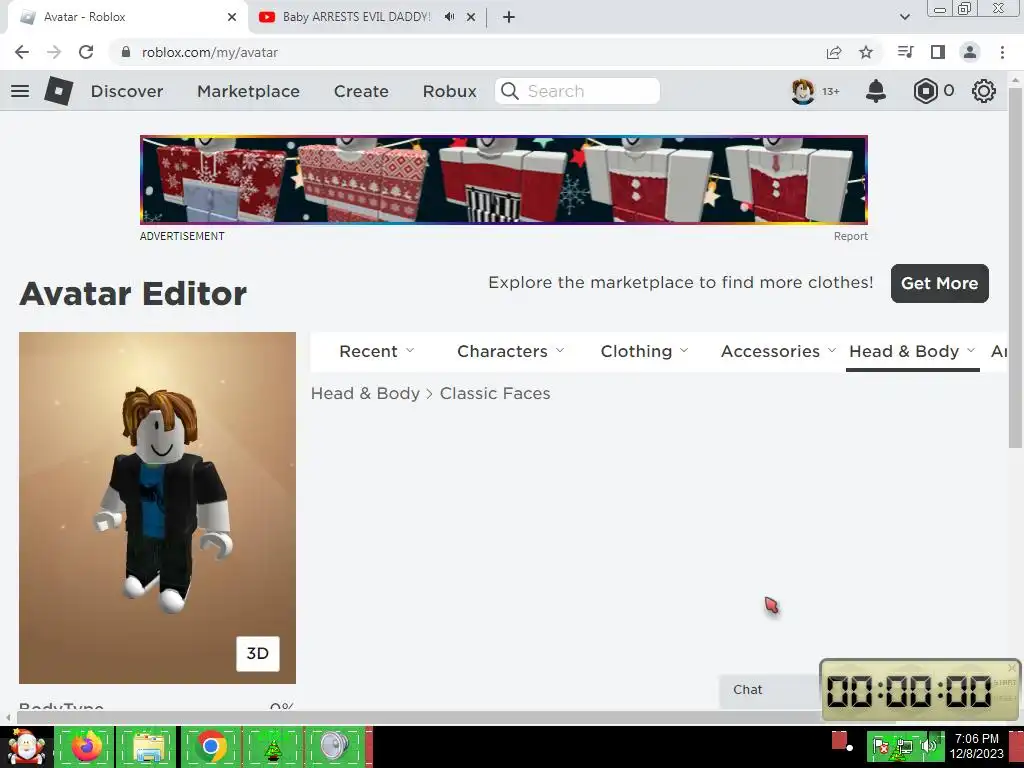Click the Get More button
Viewport: 1024px width, 768px height.
pos(939,283)
